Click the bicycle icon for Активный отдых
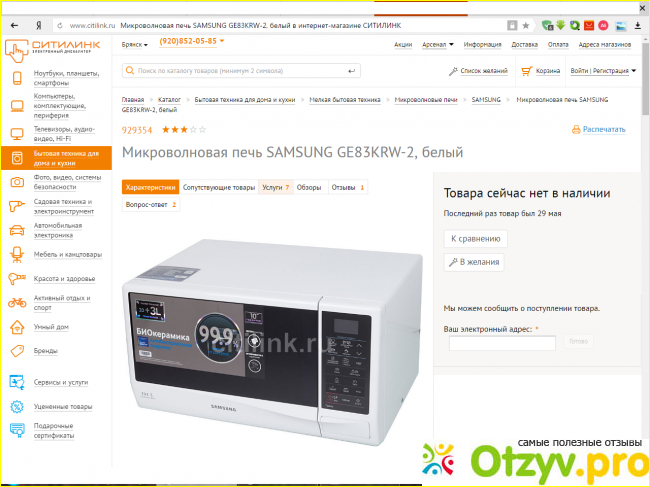This screenshot has width=650, height=487. point(17,303)
